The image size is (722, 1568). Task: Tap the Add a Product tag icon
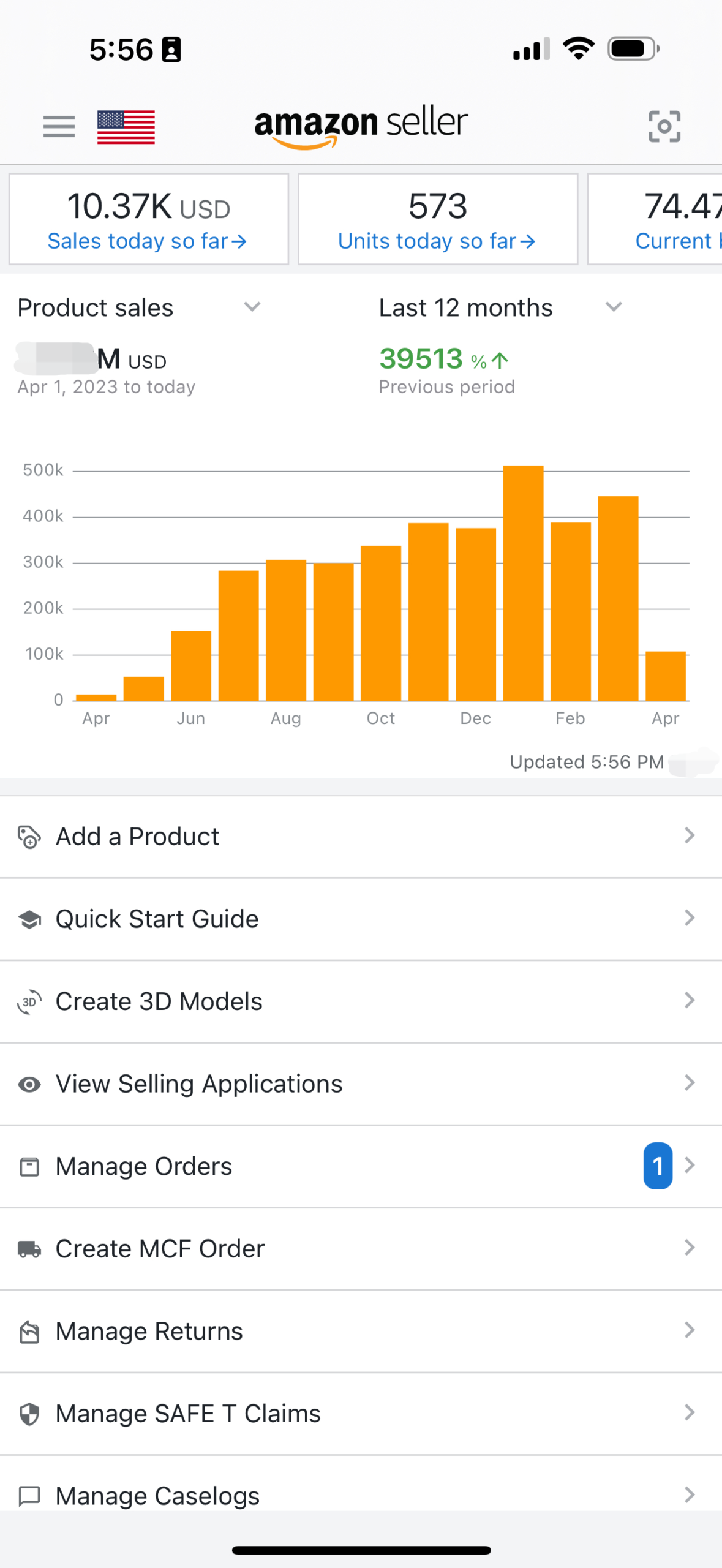coord(29,837)
